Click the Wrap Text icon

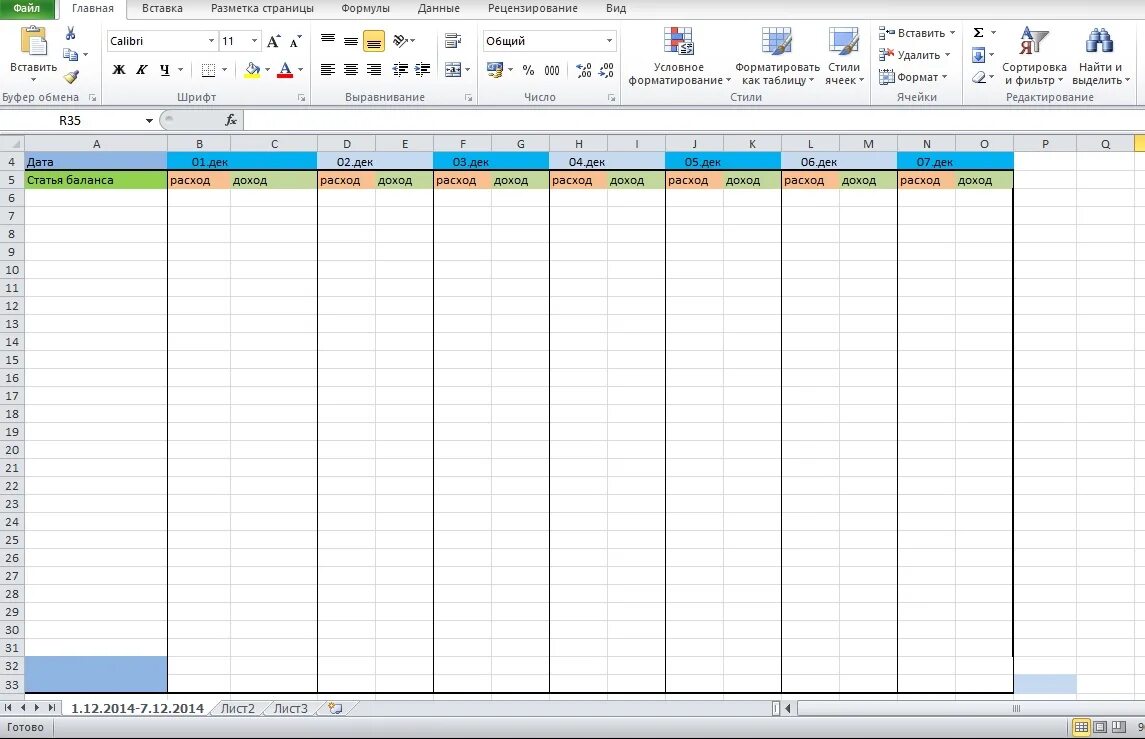click(x=453, y=41)
